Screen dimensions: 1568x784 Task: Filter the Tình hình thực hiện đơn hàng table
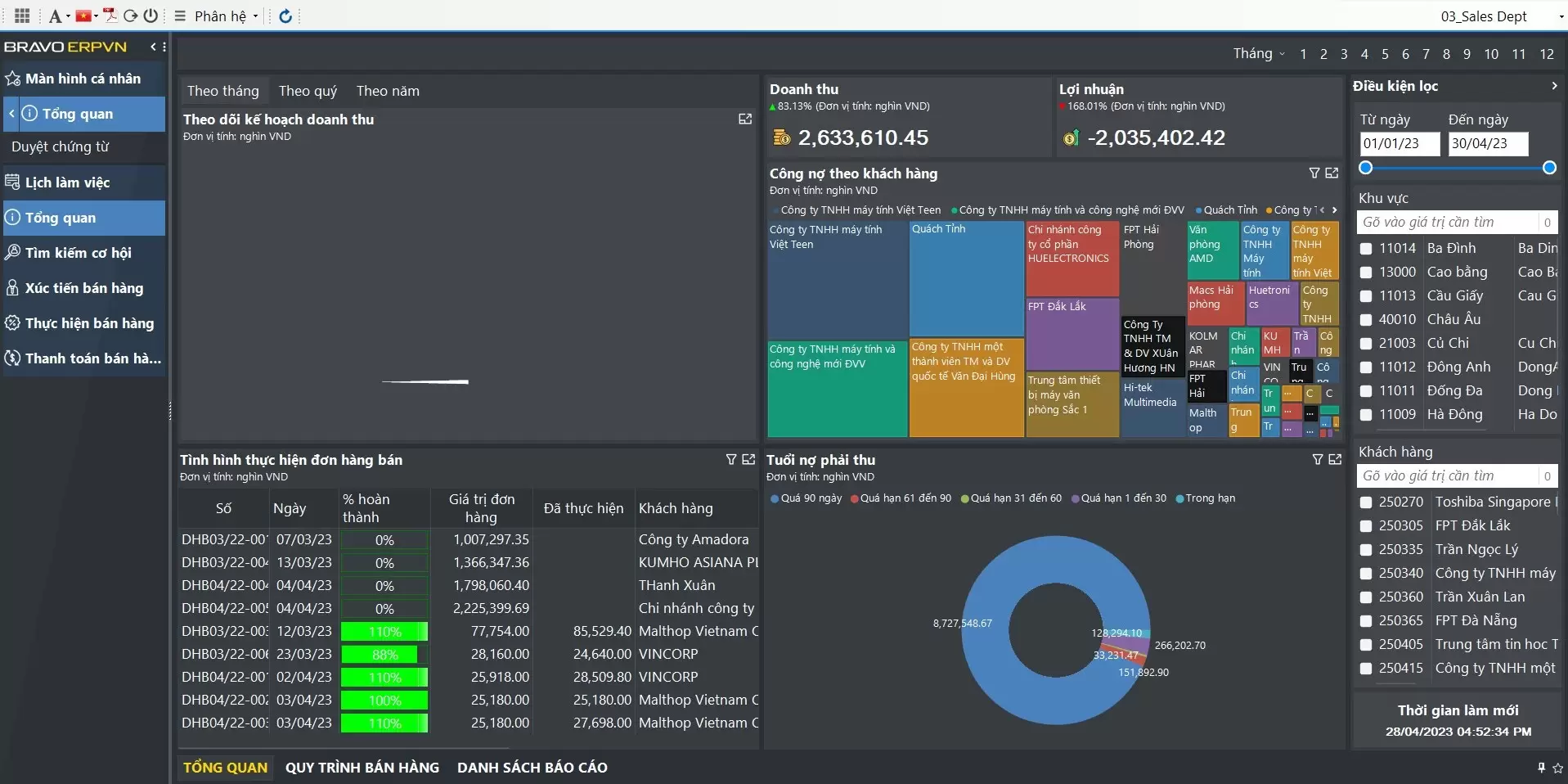click(731, 460)
